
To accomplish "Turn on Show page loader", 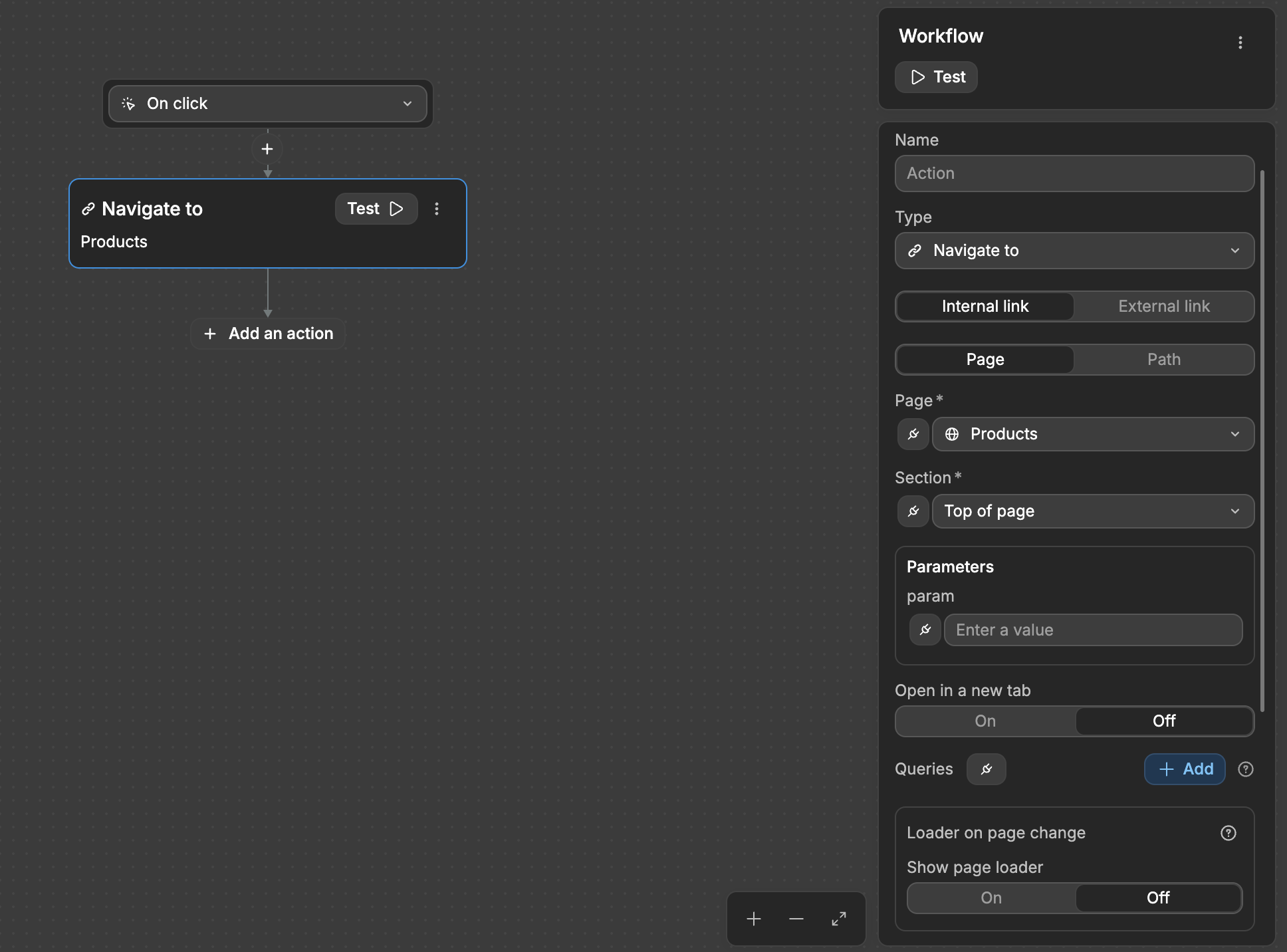I will tap(991, 897).
